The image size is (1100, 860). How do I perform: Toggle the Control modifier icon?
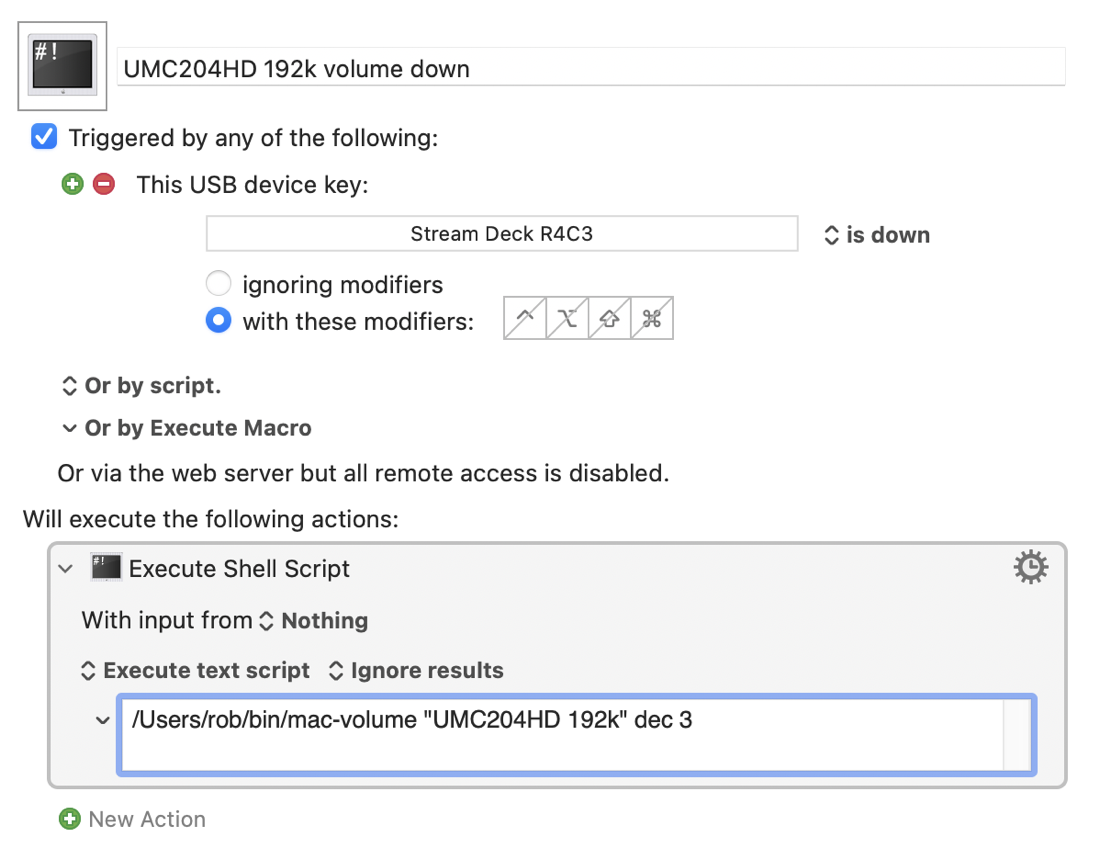(525, 319)
